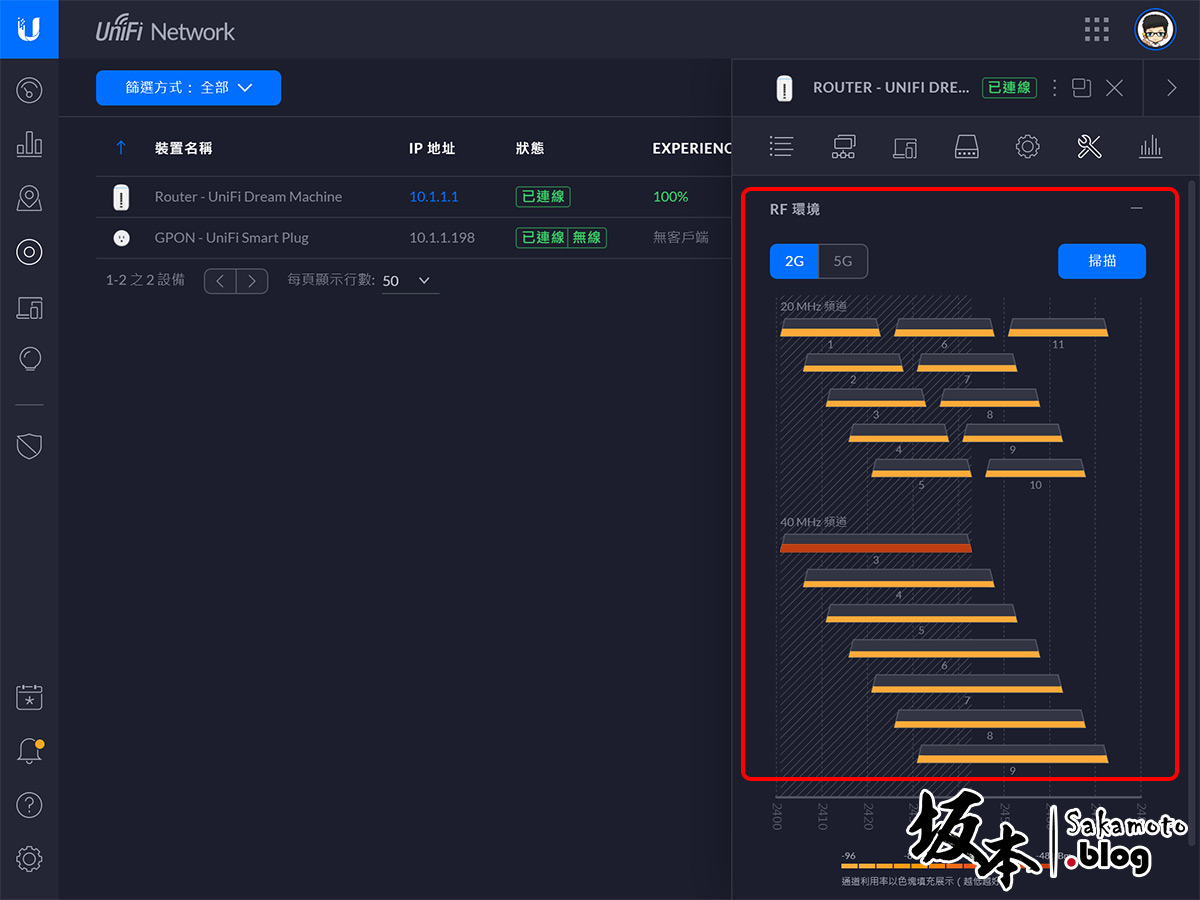Collapse the side panel with right chevron
Viewport: 1200px width, 900px height.
pyautogui.click(x=1171, y=88)
